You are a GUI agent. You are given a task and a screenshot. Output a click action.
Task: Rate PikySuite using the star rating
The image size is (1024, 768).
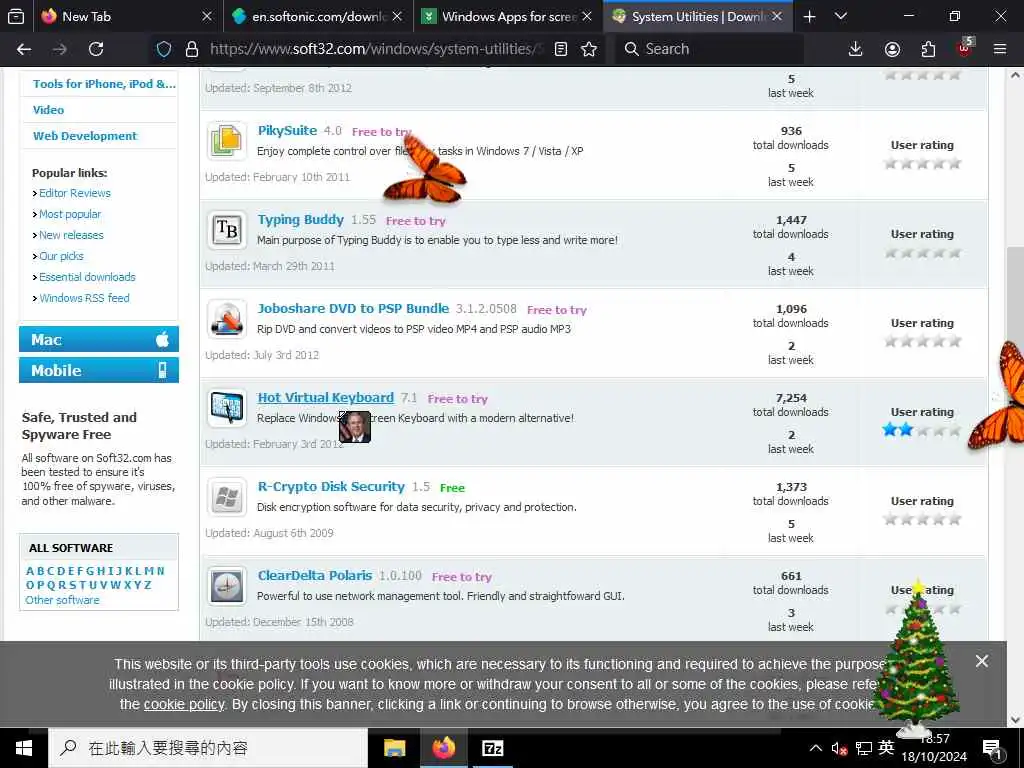pyautogui.click(x=922, y=163)
